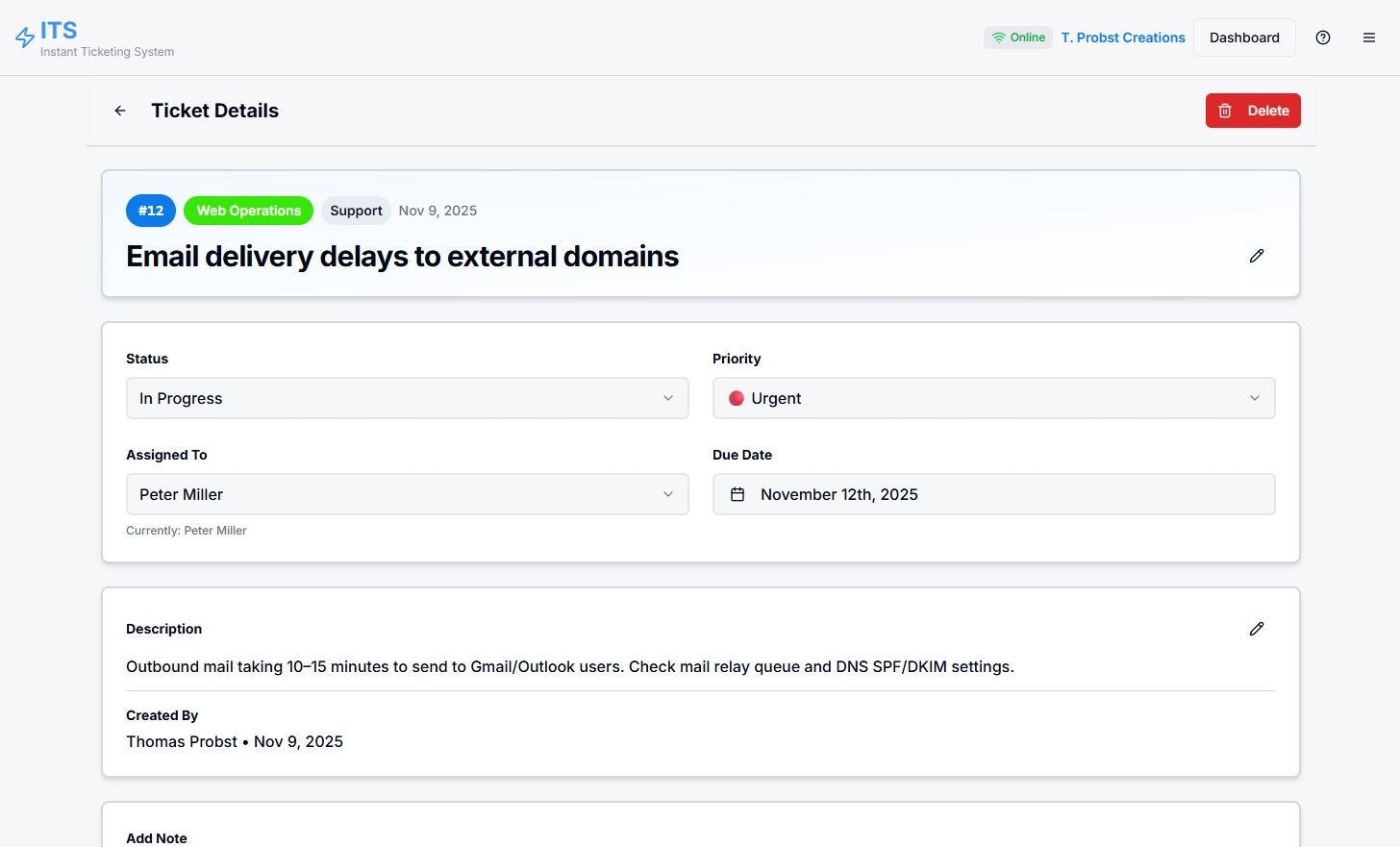Image resolution: width=1400 pixels, height=847 pixels.
Task: Click the trash icon inside the Delete button
Action: pyautogui.click(x=1224, y=111)
